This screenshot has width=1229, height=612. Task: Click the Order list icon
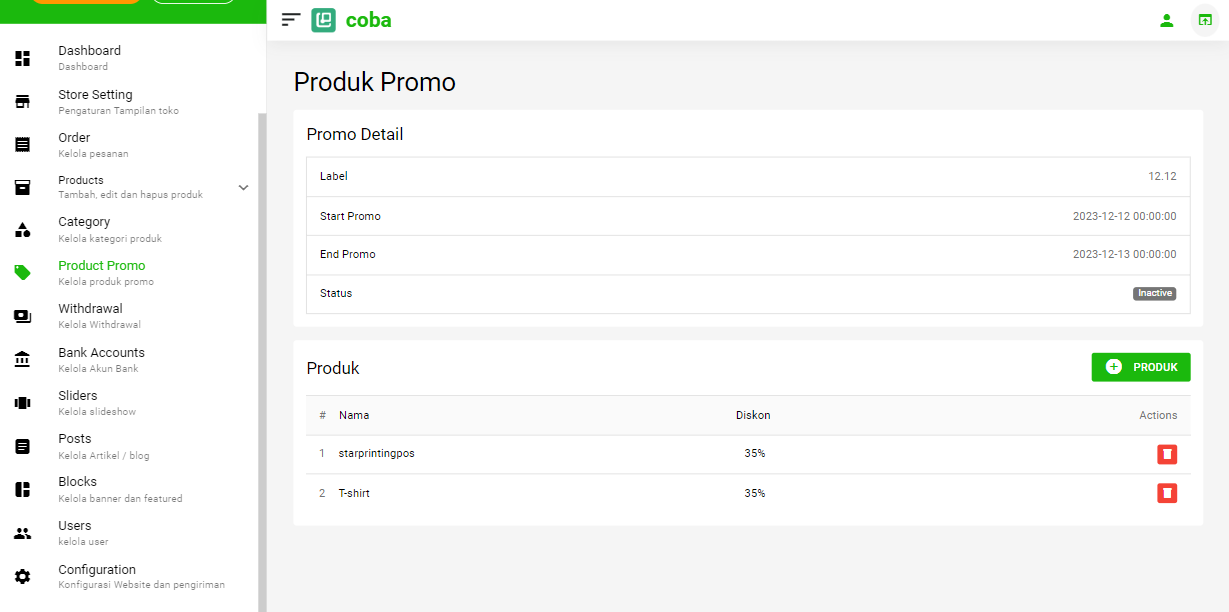[22, 144]
